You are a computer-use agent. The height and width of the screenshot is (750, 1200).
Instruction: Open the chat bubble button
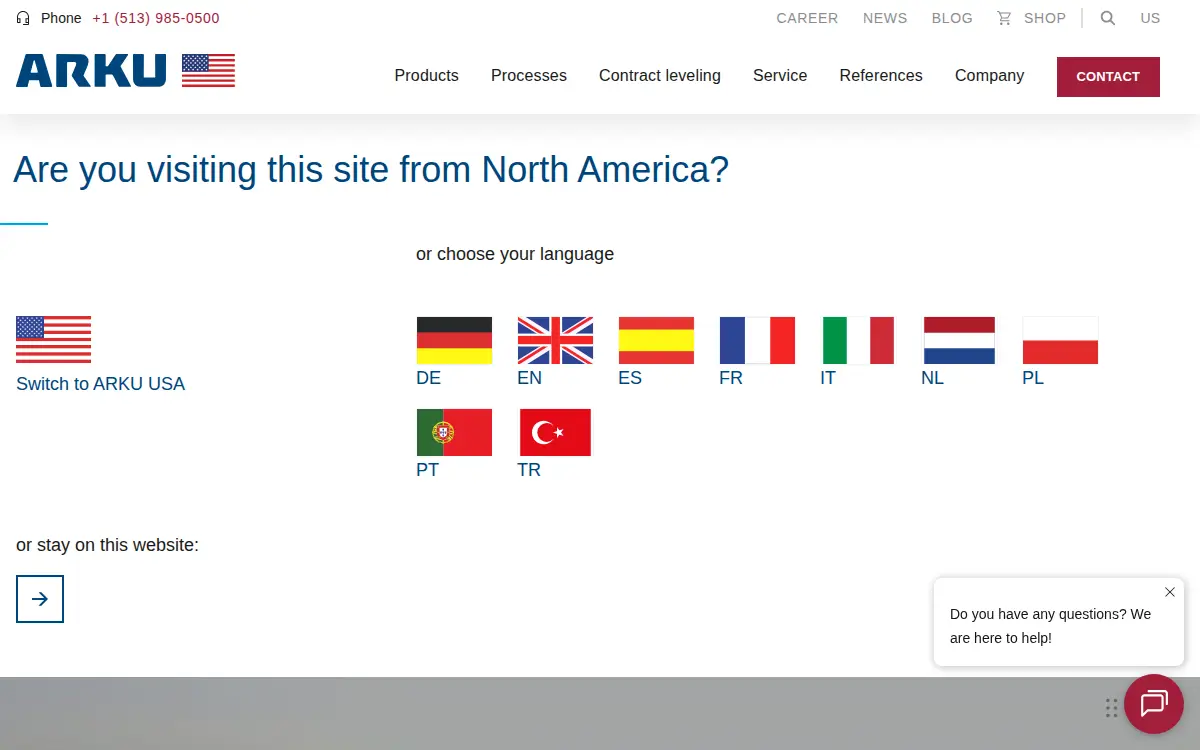point(1154,704)
